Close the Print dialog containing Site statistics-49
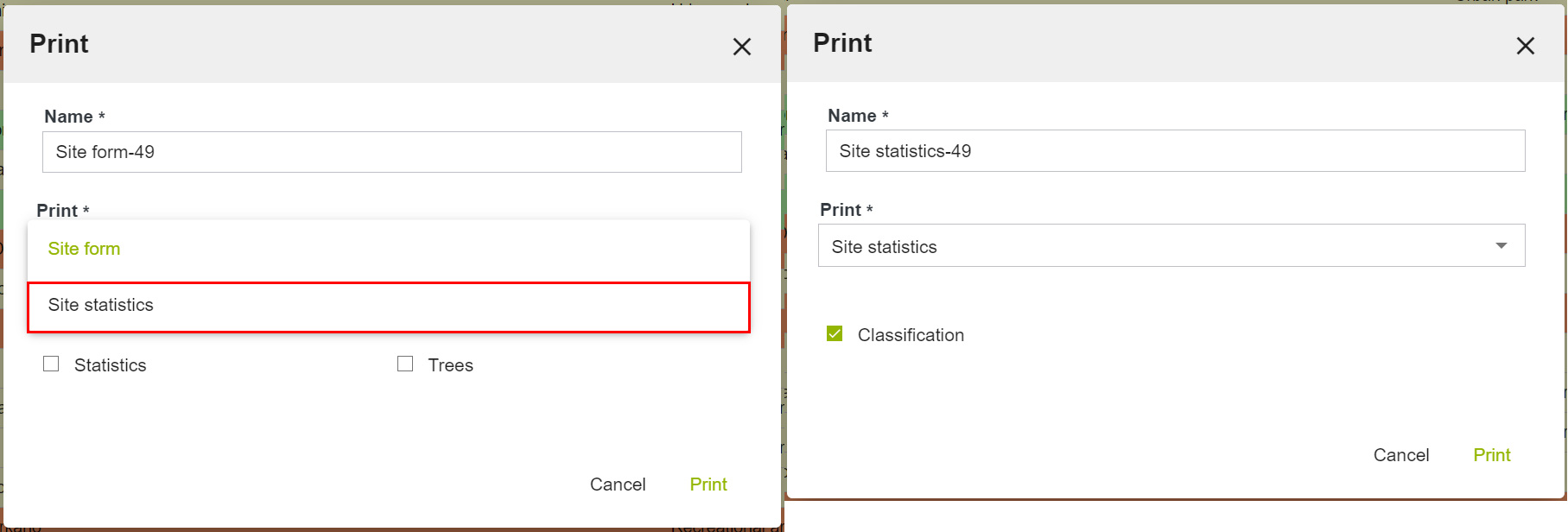The width and height of the screenshot is (1568, 532). (1525, 46)
